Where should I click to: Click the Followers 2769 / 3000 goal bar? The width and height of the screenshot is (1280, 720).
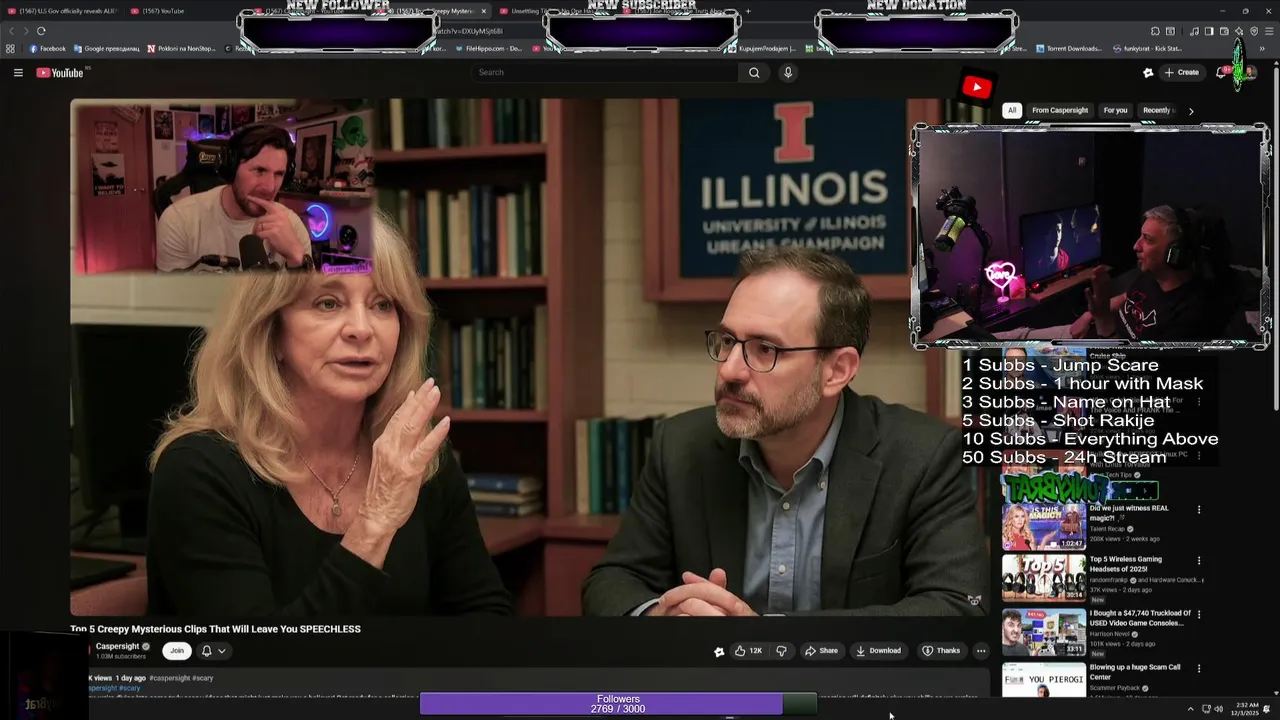(618, 704)
